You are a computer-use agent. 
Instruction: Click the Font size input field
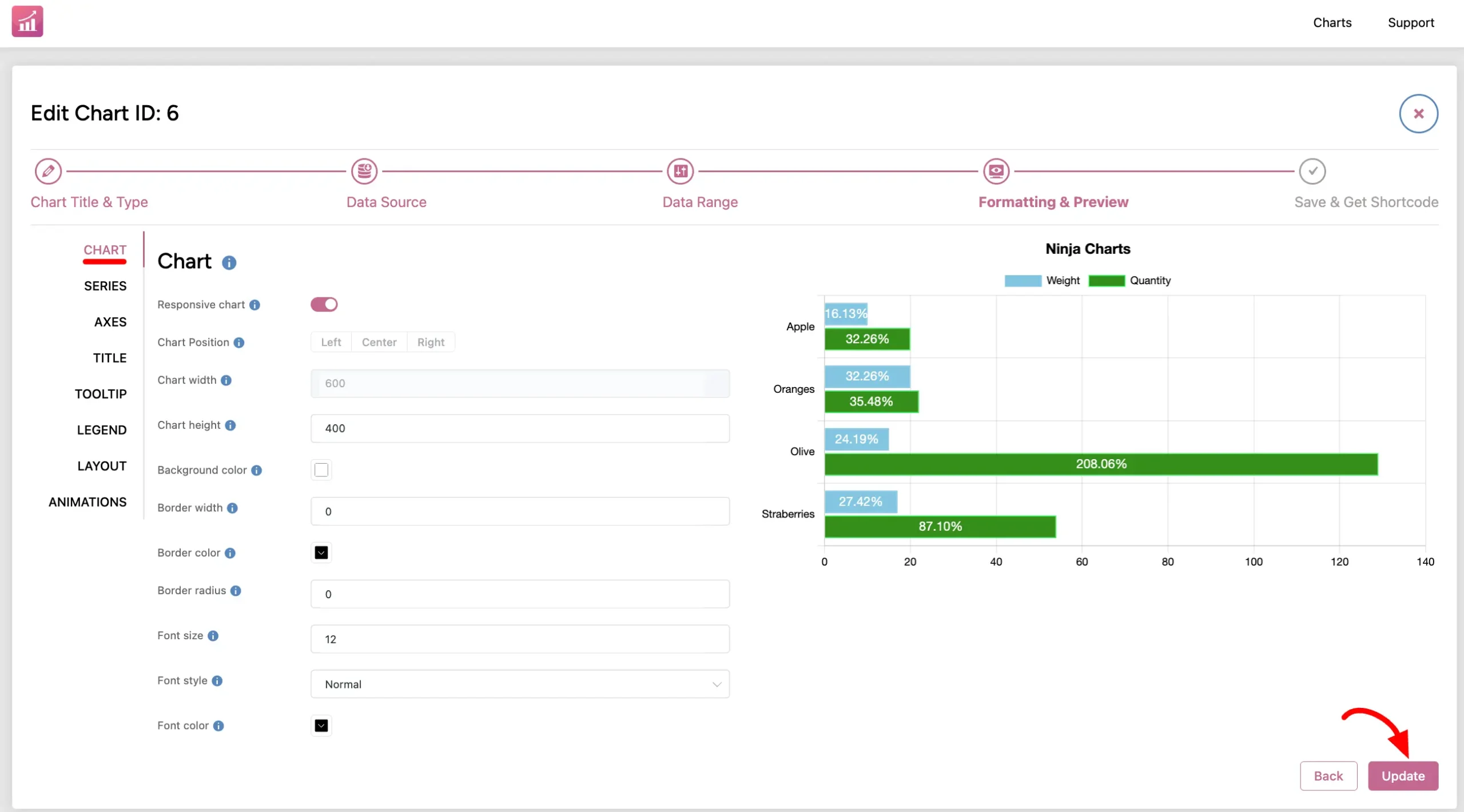tap(520, 639)
